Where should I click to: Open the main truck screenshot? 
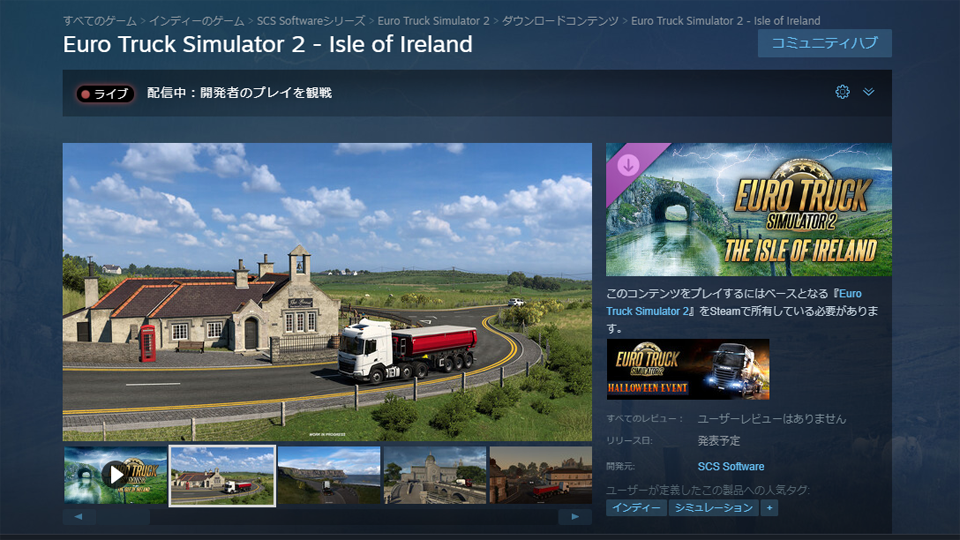(x=327, y=291)
